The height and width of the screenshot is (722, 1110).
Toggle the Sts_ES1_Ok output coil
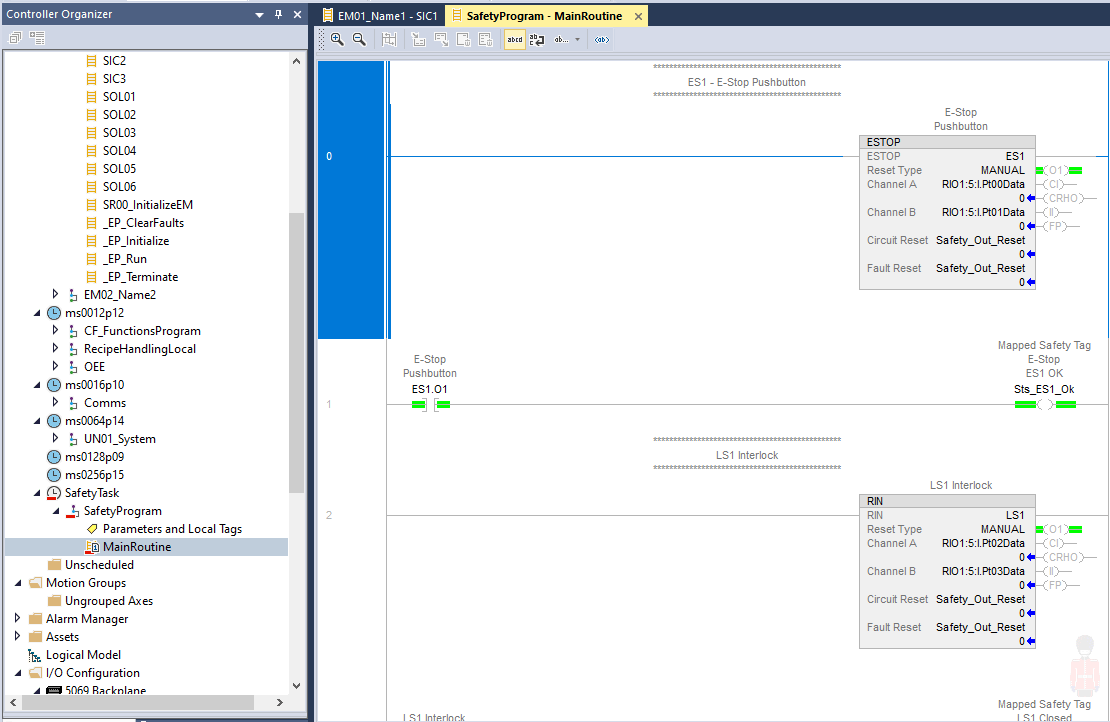1044,404
